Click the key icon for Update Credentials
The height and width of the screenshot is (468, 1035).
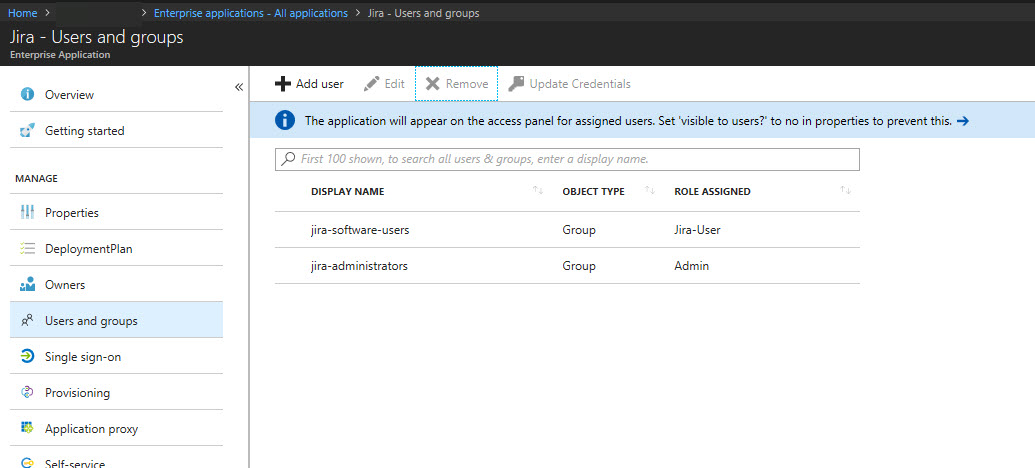click(x=516, y=84)
